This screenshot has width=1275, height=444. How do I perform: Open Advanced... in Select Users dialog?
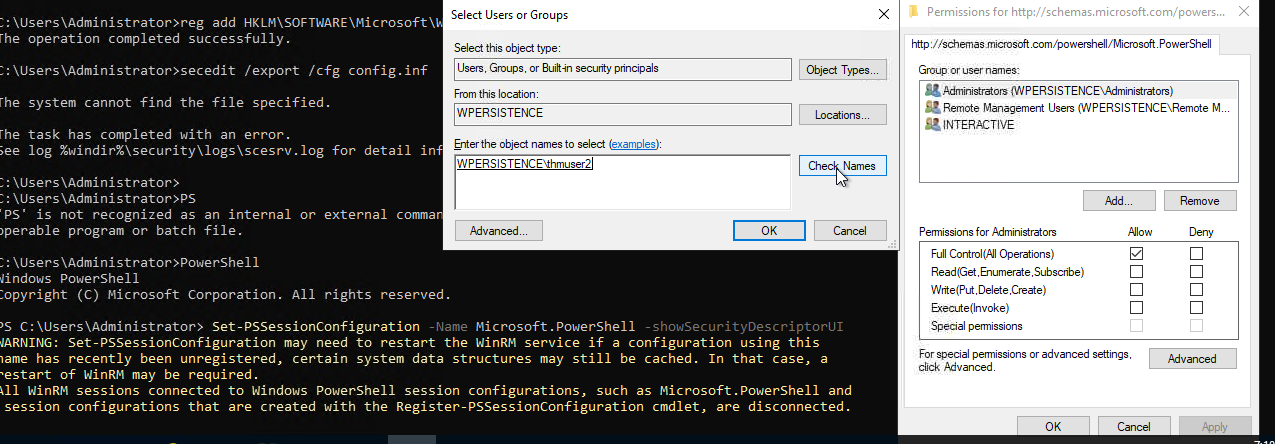pos(498,231)
